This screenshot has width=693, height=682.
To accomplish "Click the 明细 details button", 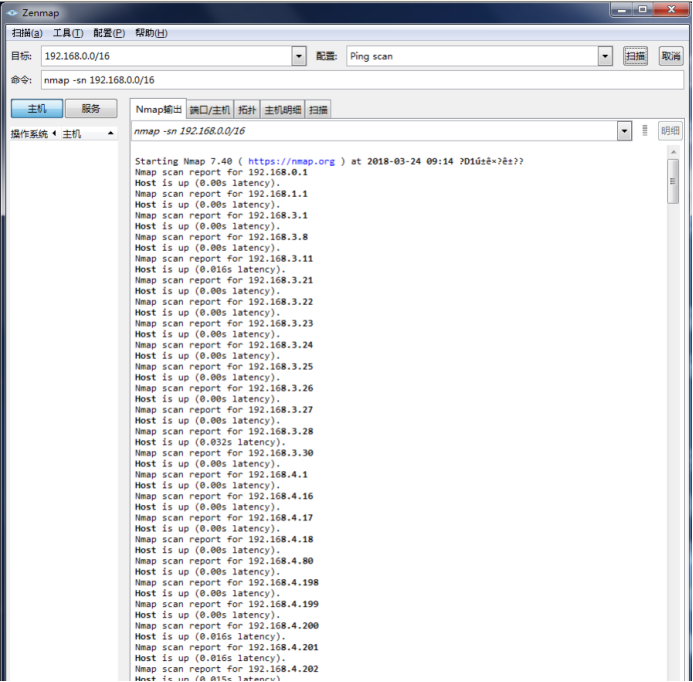I will (670, 131).
